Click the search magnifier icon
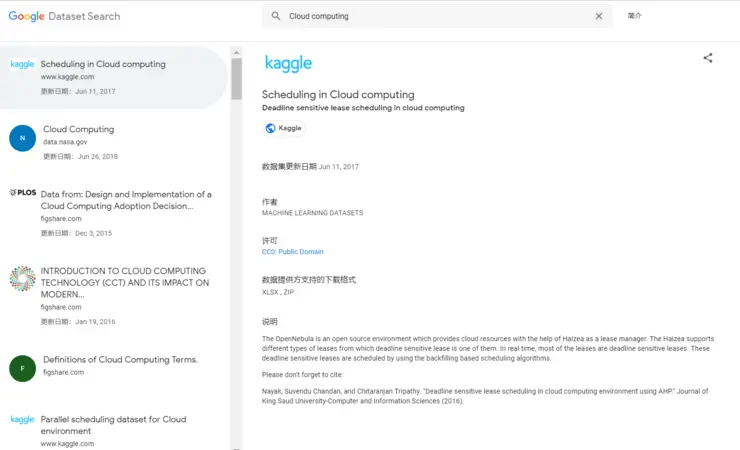The image size is (740, 450). click(276, 16)
